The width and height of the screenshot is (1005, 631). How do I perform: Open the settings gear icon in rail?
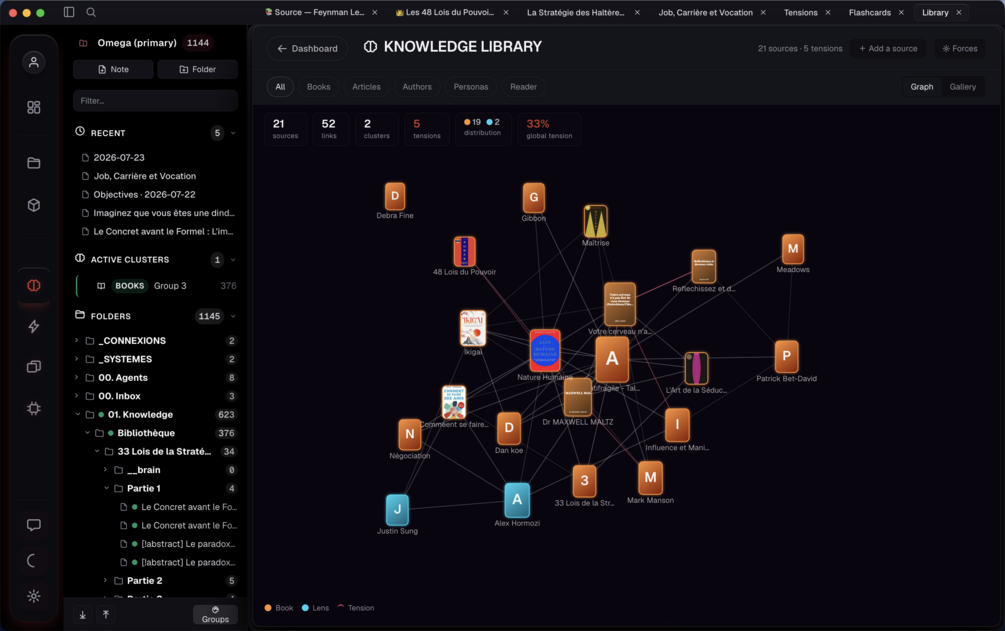(x=34, y=596)
